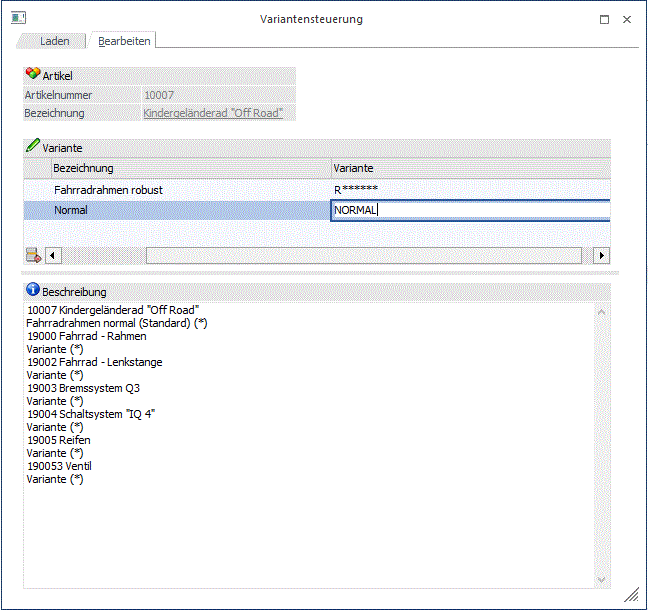Click the Bezeichnung column header
Screen dimensions: 648x610
click(x=190, y=168)
